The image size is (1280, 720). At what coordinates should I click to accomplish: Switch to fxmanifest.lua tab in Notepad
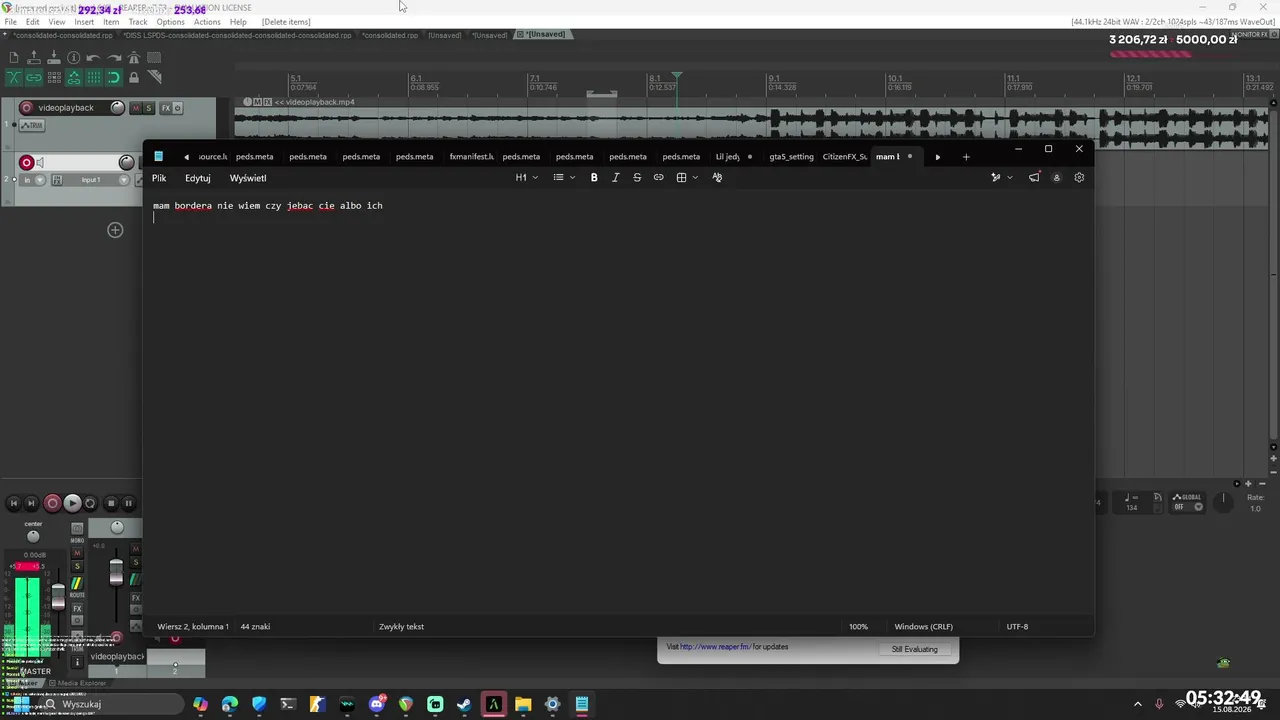click(x=471, y=156)
